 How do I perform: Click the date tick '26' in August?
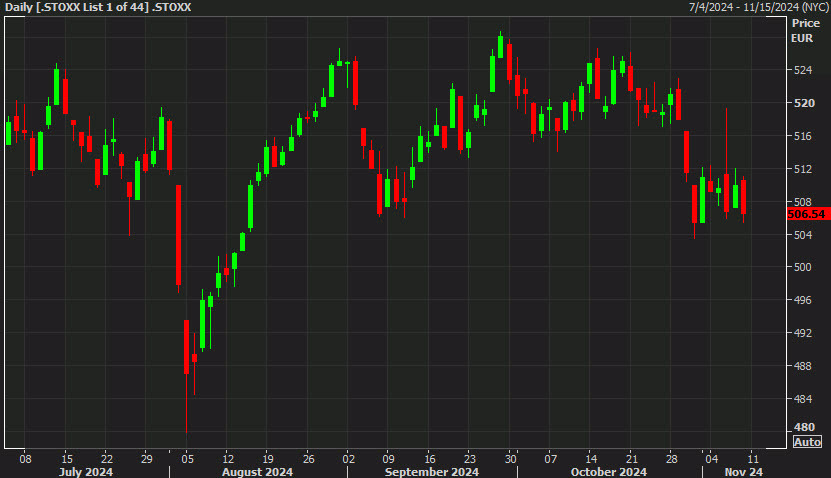pyautogui.click(x=308, y=459)
